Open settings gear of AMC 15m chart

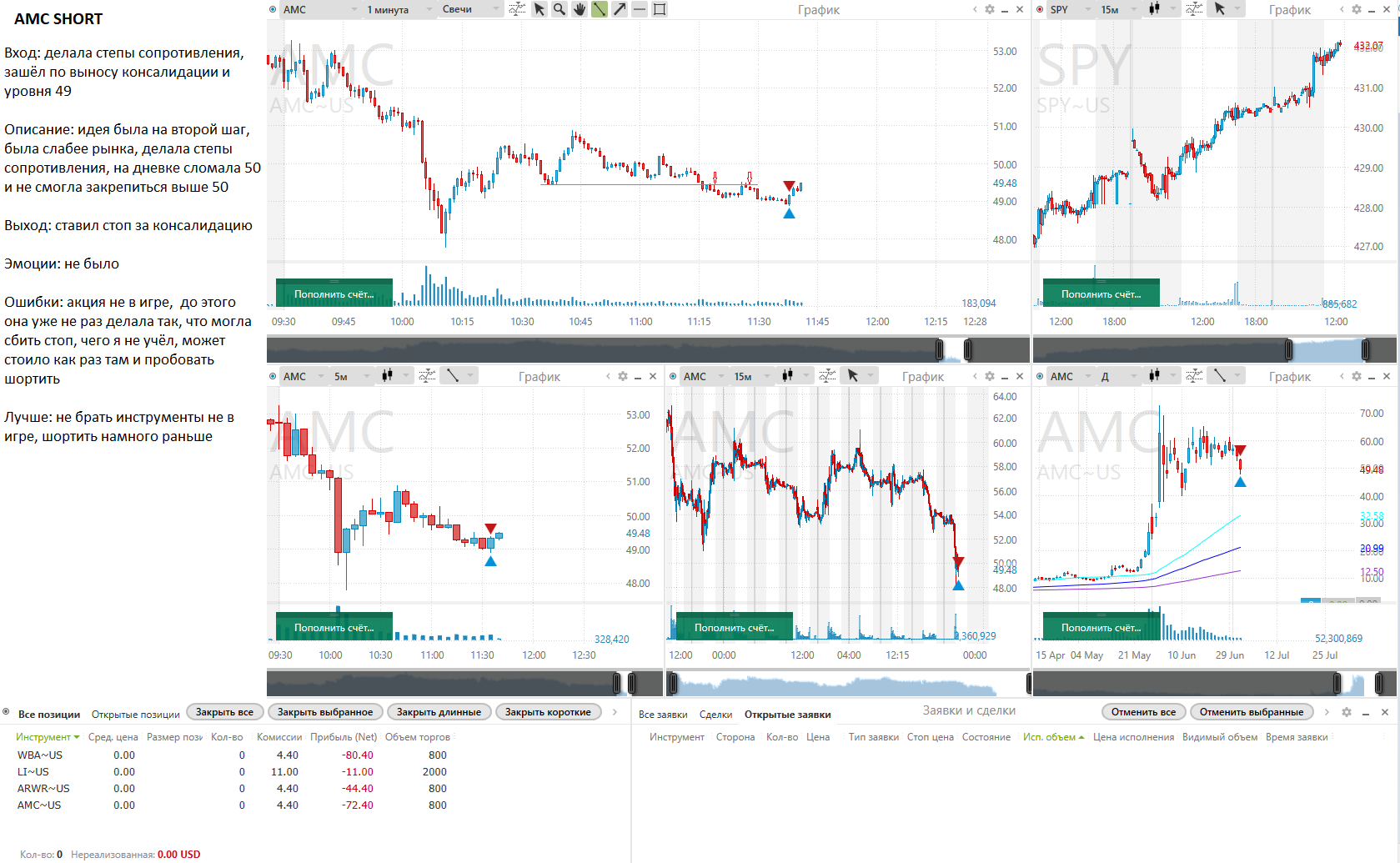[990, 376]
